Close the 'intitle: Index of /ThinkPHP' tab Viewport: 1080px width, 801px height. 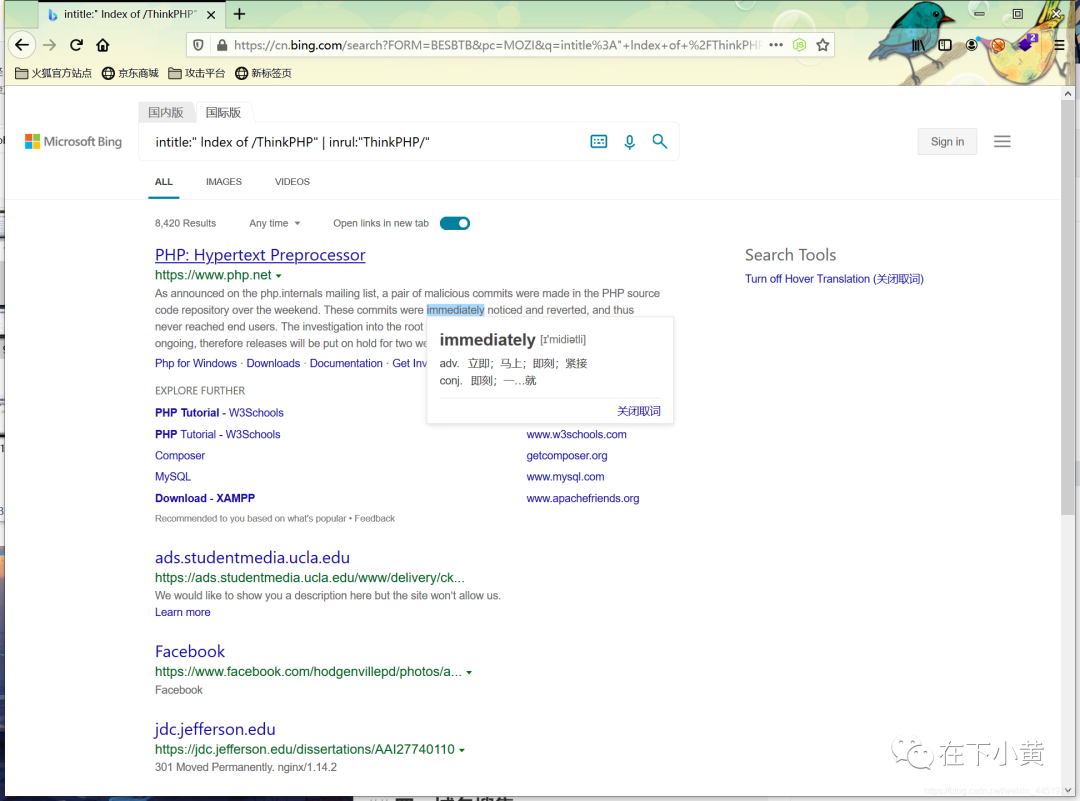click(211, 14)
